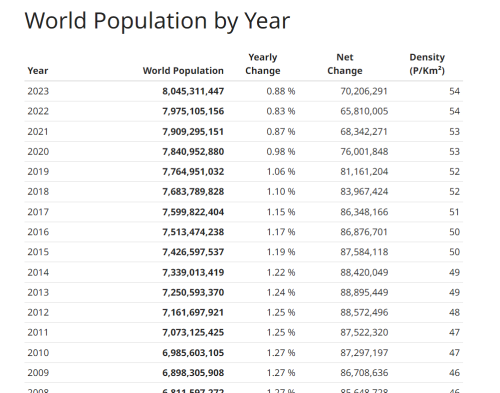Click population value 7,840,952,880
The width and height of the screenshot is (500, 393).
click(193, 152)
